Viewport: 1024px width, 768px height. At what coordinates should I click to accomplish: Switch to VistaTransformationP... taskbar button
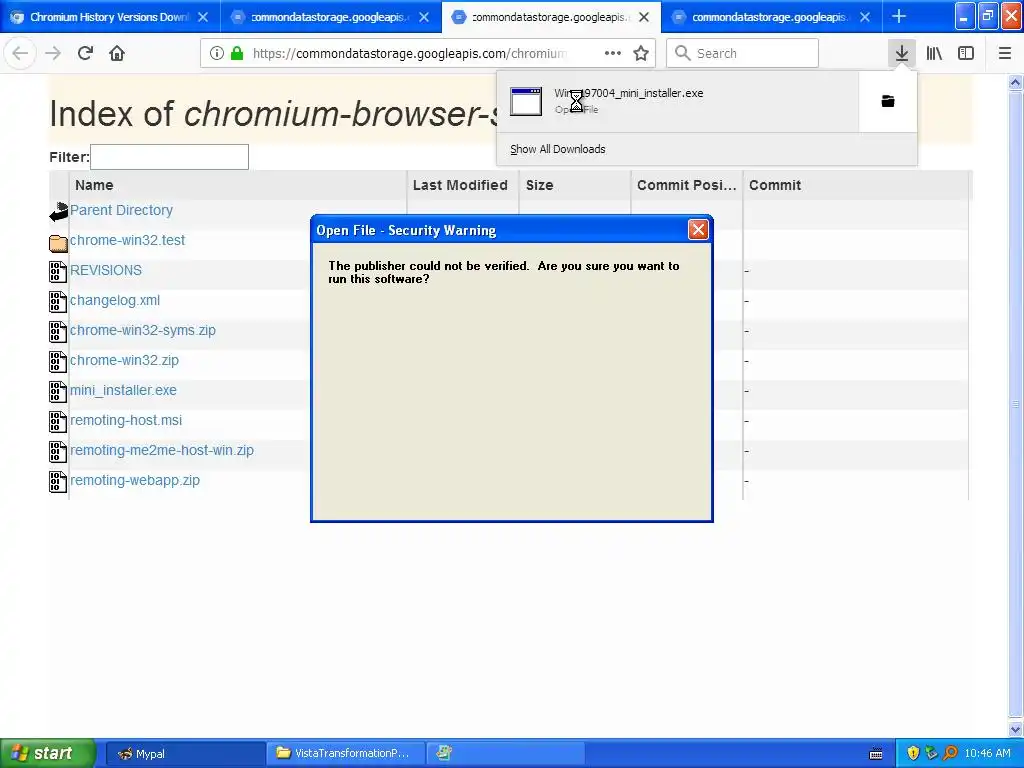[345, 754]
